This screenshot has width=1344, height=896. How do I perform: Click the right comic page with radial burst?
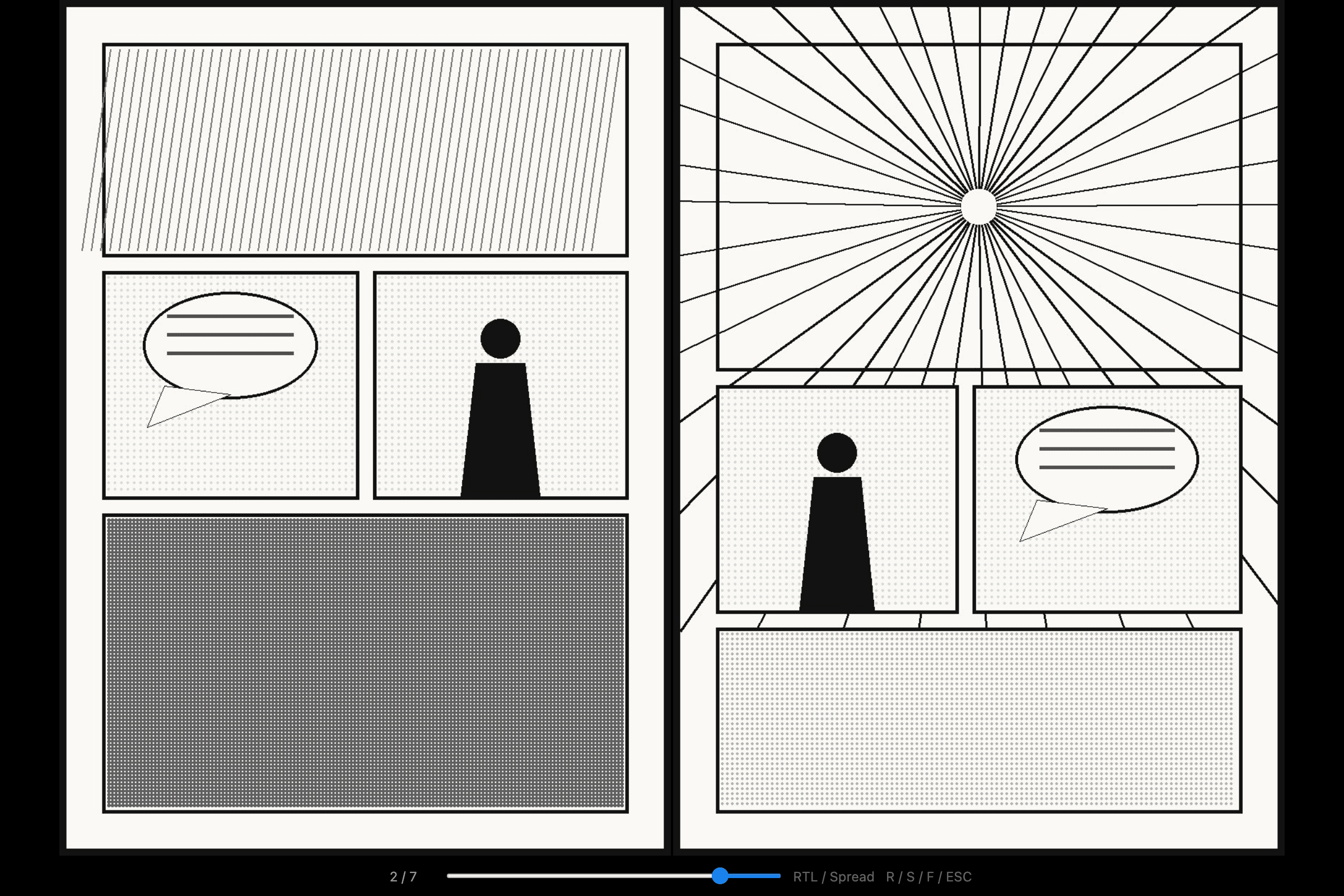pos(979,427)
